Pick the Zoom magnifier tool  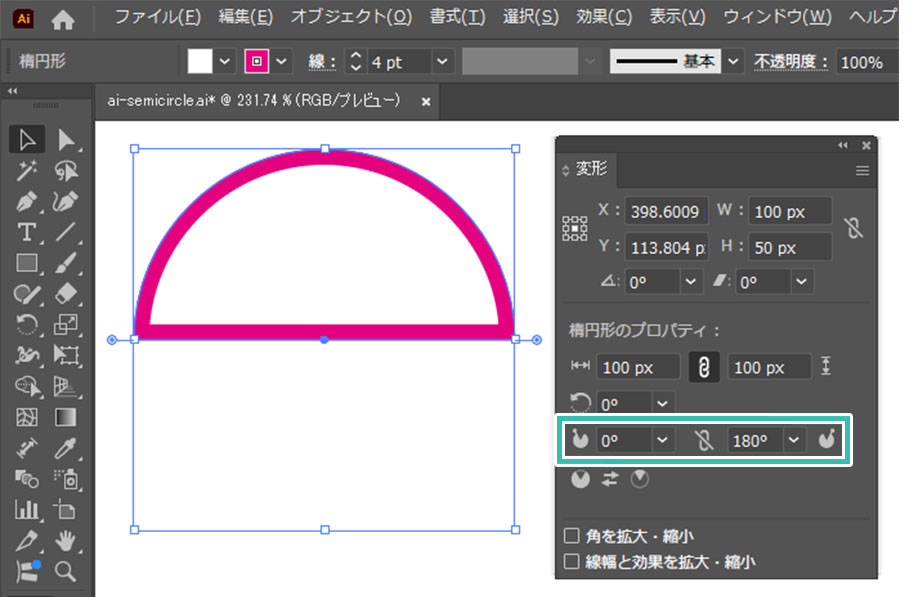coord(66,571)
